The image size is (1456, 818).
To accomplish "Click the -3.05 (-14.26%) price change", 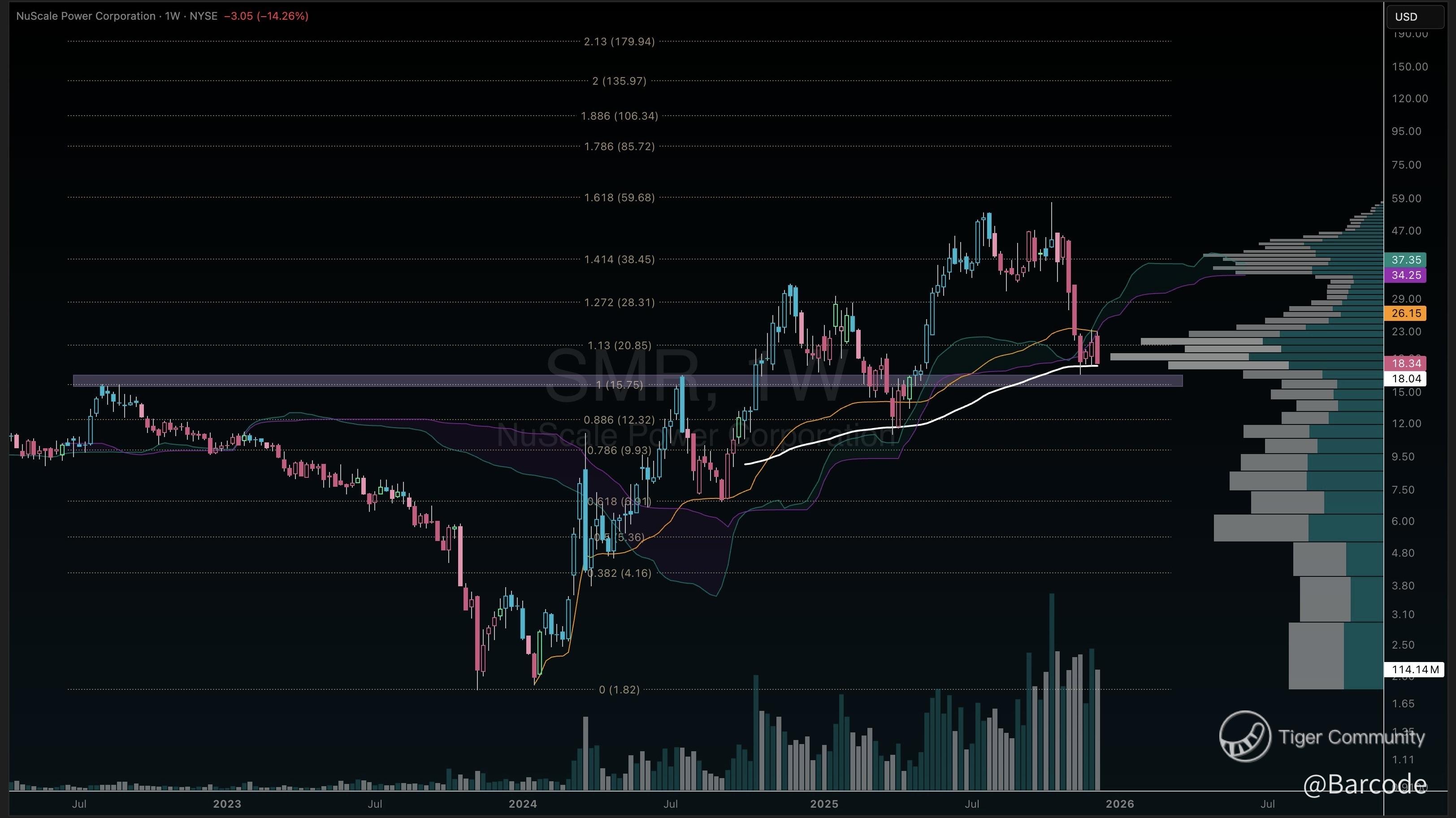I will (x=266, y=16).
